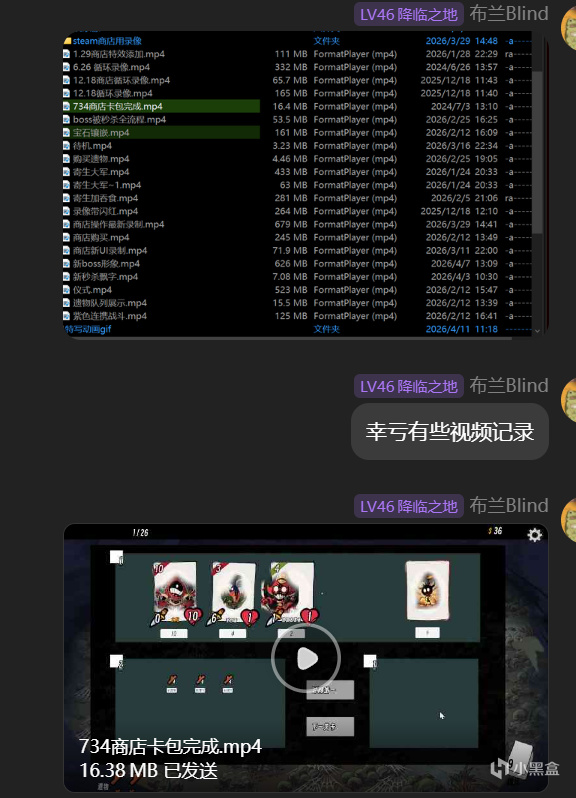This screenshot has height=798, width=576.
Task: Select 购买遗物.mp4 file row
Action: [x=298, y=159]
